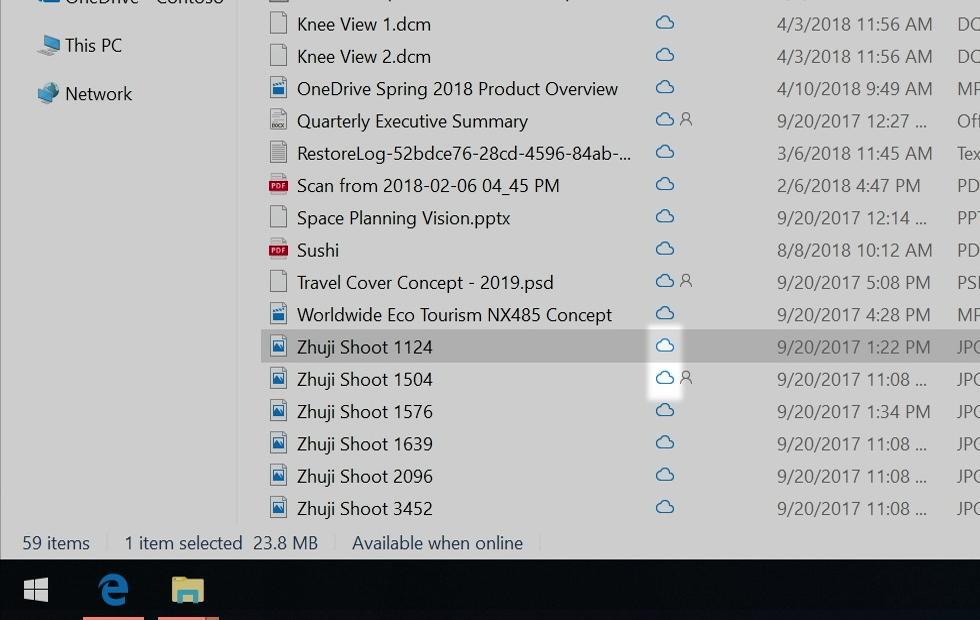Click the image icon of Worldwide Eco Tourism NX485 Concept
This screenshot has width=980, height=620.
[278, 314]
